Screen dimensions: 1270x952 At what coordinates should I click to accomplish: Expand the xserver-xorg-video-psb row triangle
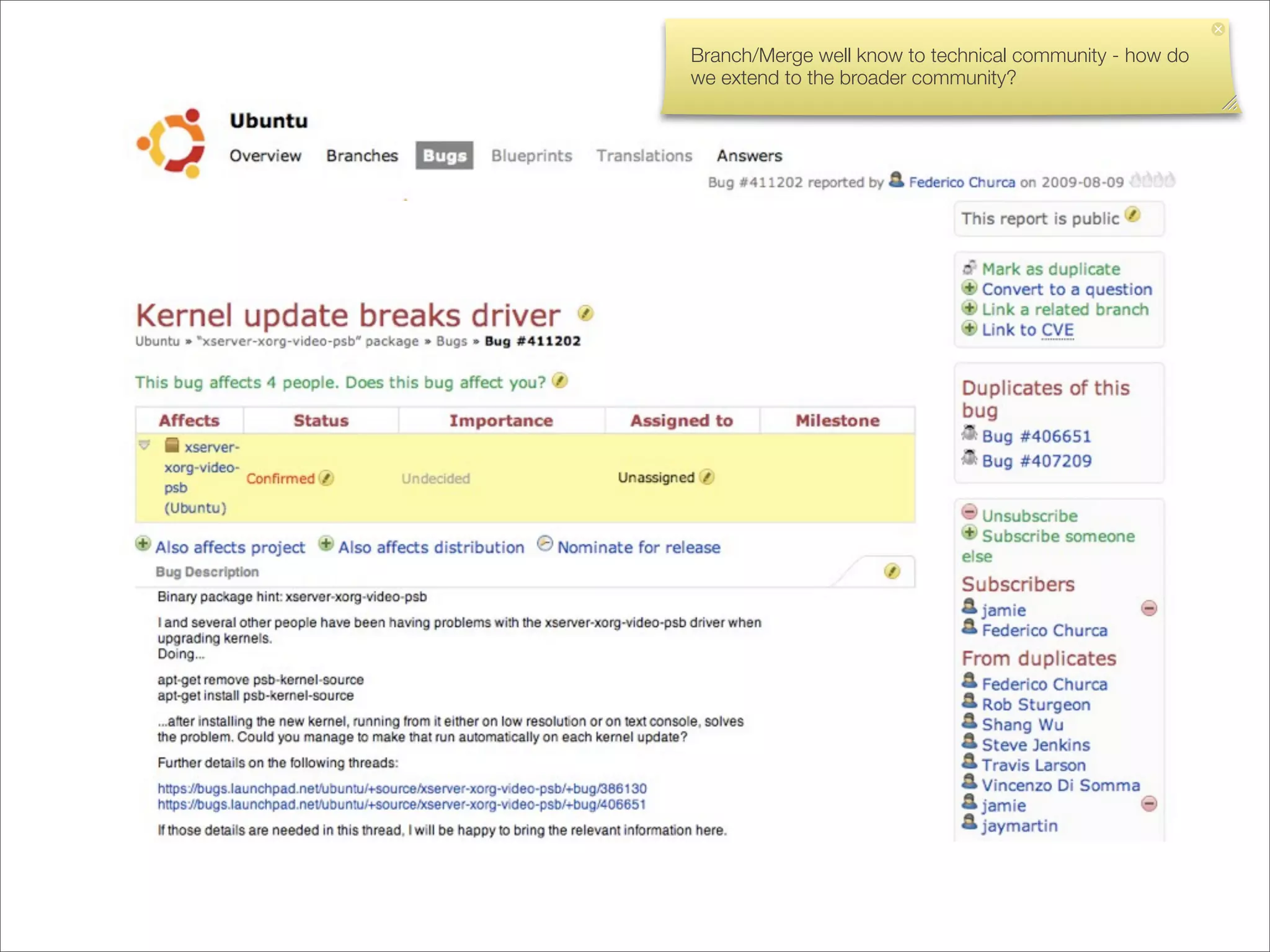click(x=144, y=445)
